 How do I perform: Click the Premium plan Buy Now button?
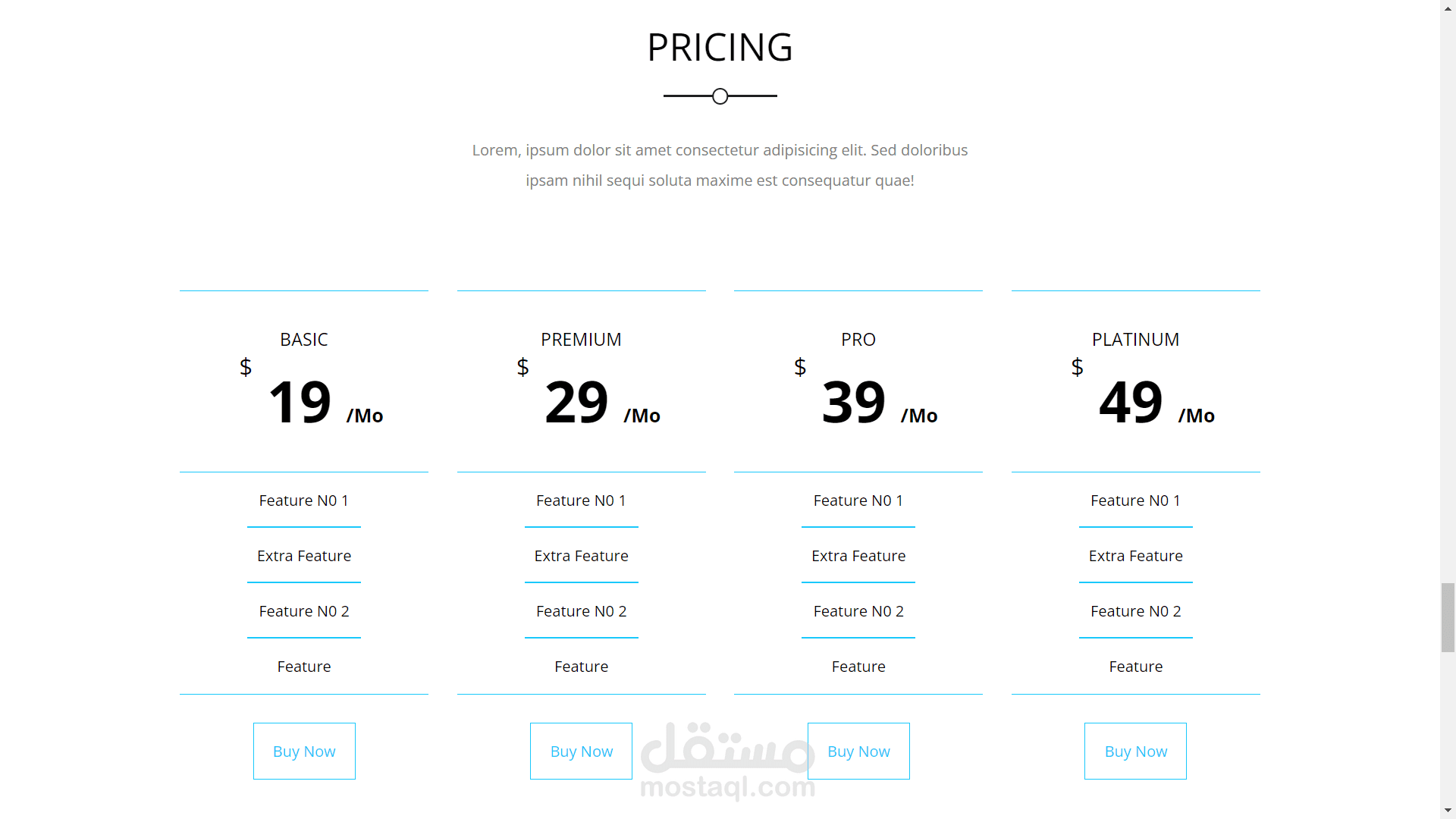[581, 751]
